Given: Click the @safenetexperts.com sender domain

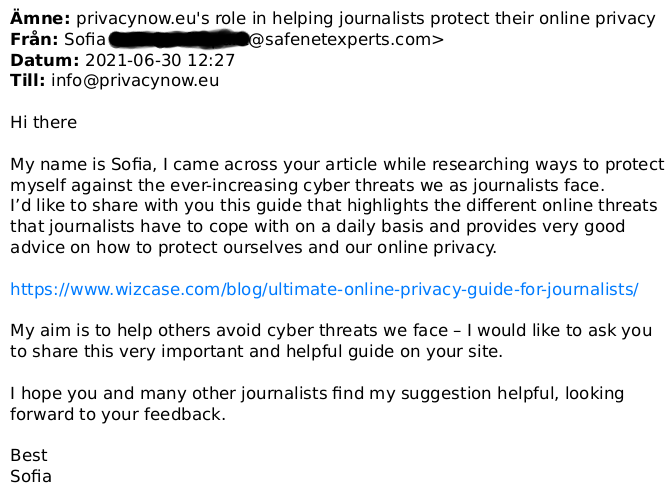Looking at the screenshot, I should pyautogui.click(x=346, y=39).
